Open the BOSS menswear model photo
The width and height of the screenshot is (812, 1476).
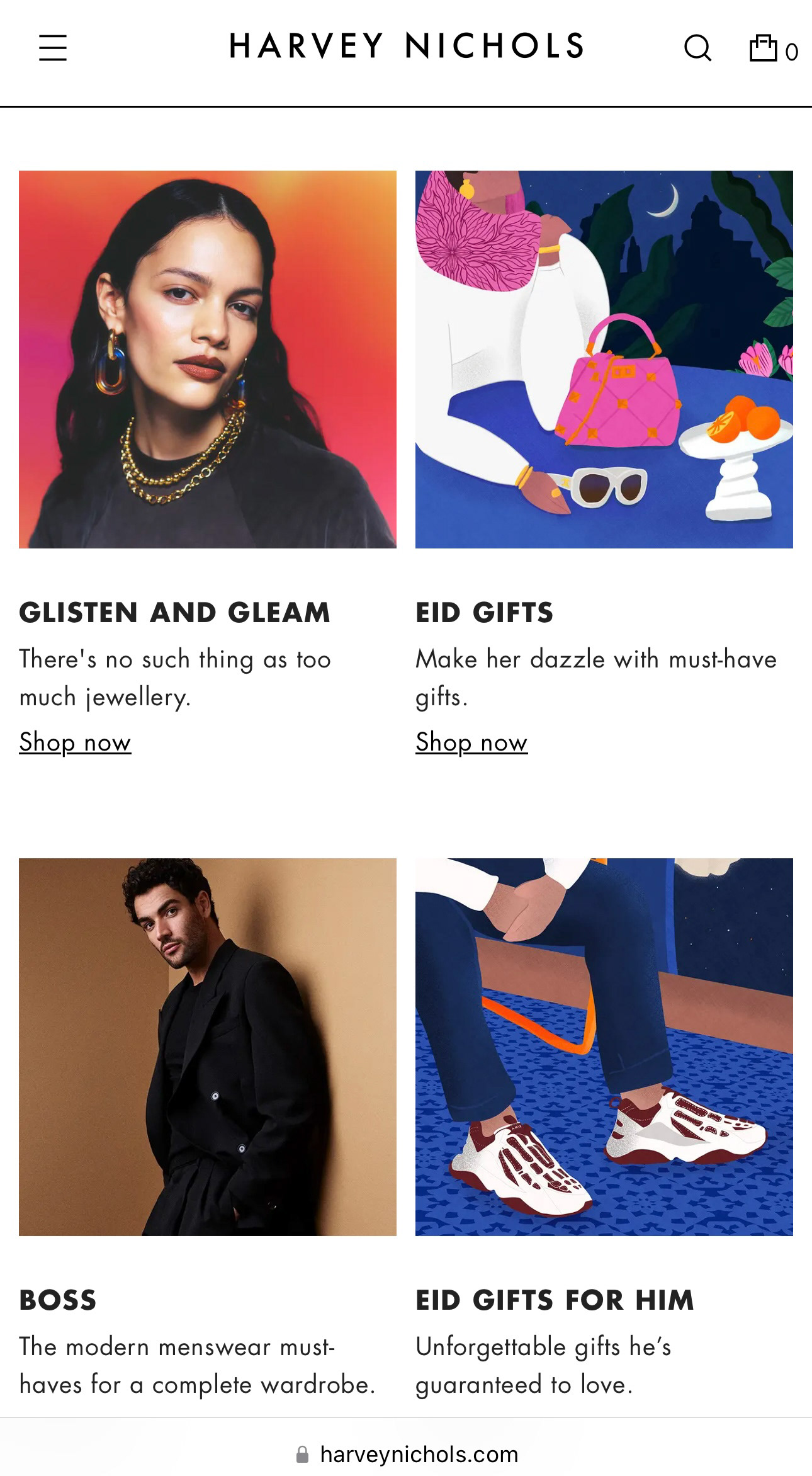[x=208, y=1047]
